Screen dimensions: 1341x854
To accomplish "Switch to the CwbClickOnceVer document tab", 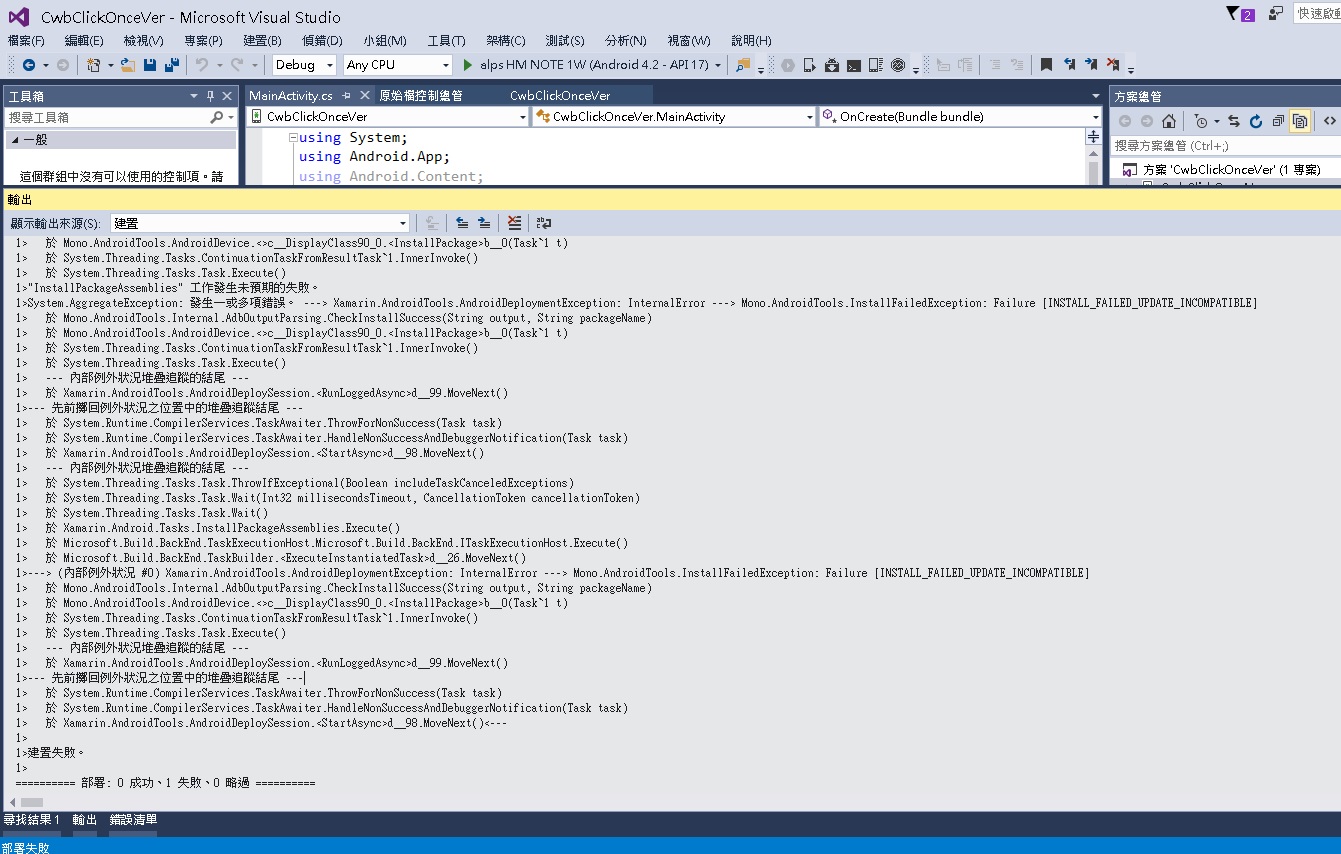I will pyautogui.click(x=560, y=96).
